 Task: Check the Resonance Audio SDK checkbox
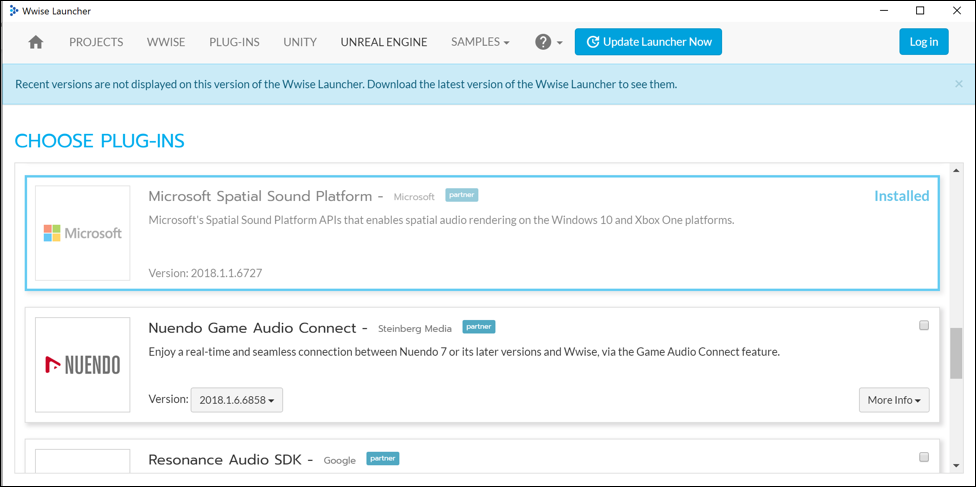pyautogui.click(x=924, y=457)
